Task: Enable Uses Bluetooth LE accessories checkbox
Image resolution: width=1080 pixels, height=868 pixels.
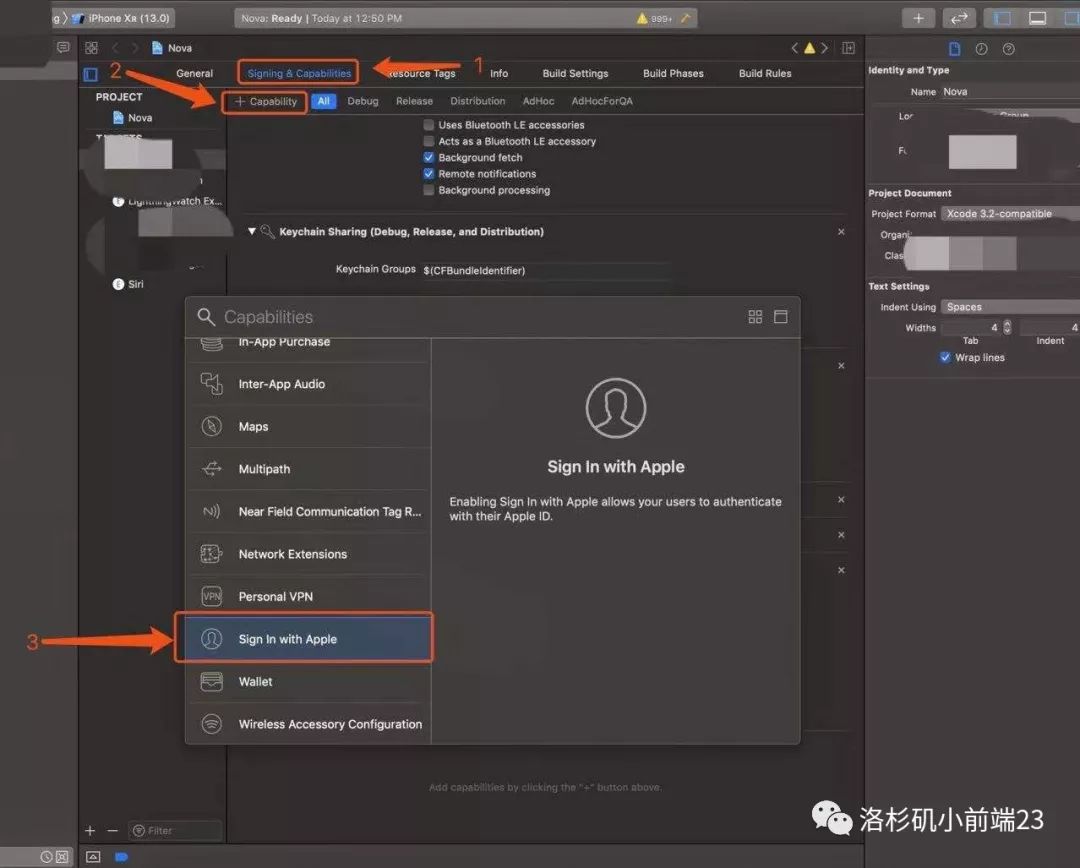Action: tap(428, 125)
